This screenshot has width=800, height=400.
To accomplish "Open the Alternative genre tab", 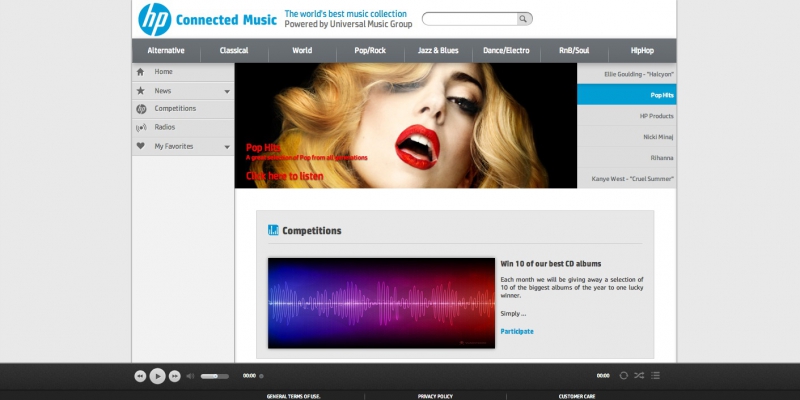I will (166, 51).
